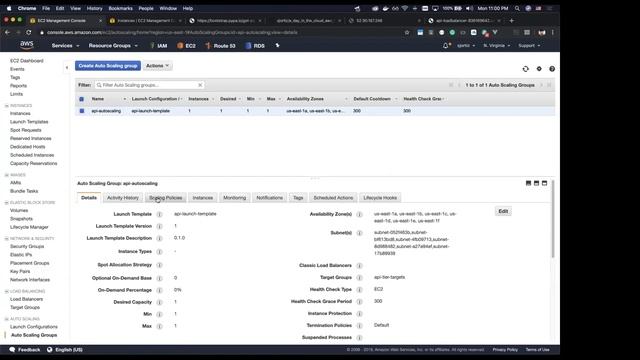Collapse the left navigation sidebar arrow
The image size is (640, 360).
tap(67, 67)
